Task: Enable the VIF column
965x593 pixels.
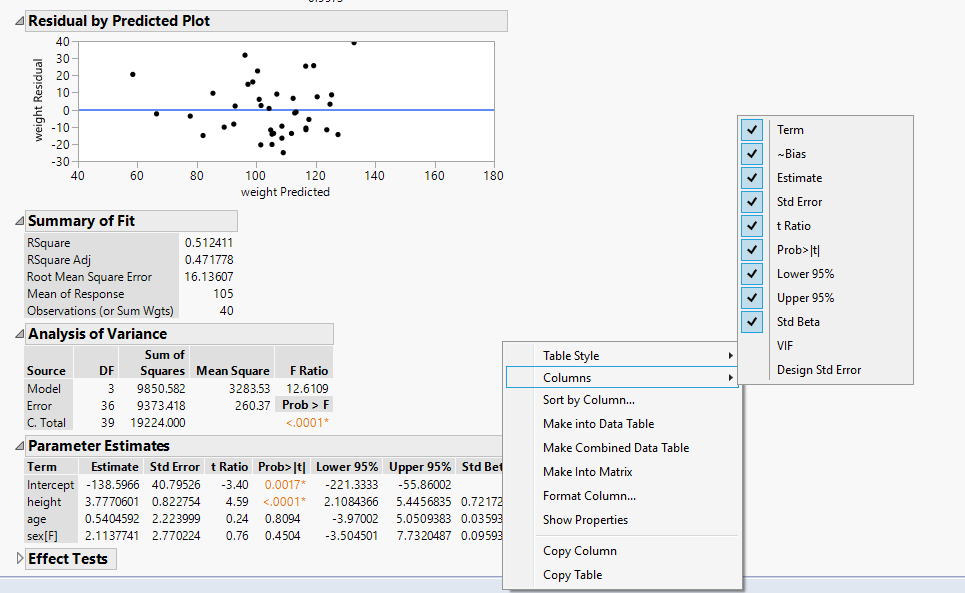Action: pos(785,346)
